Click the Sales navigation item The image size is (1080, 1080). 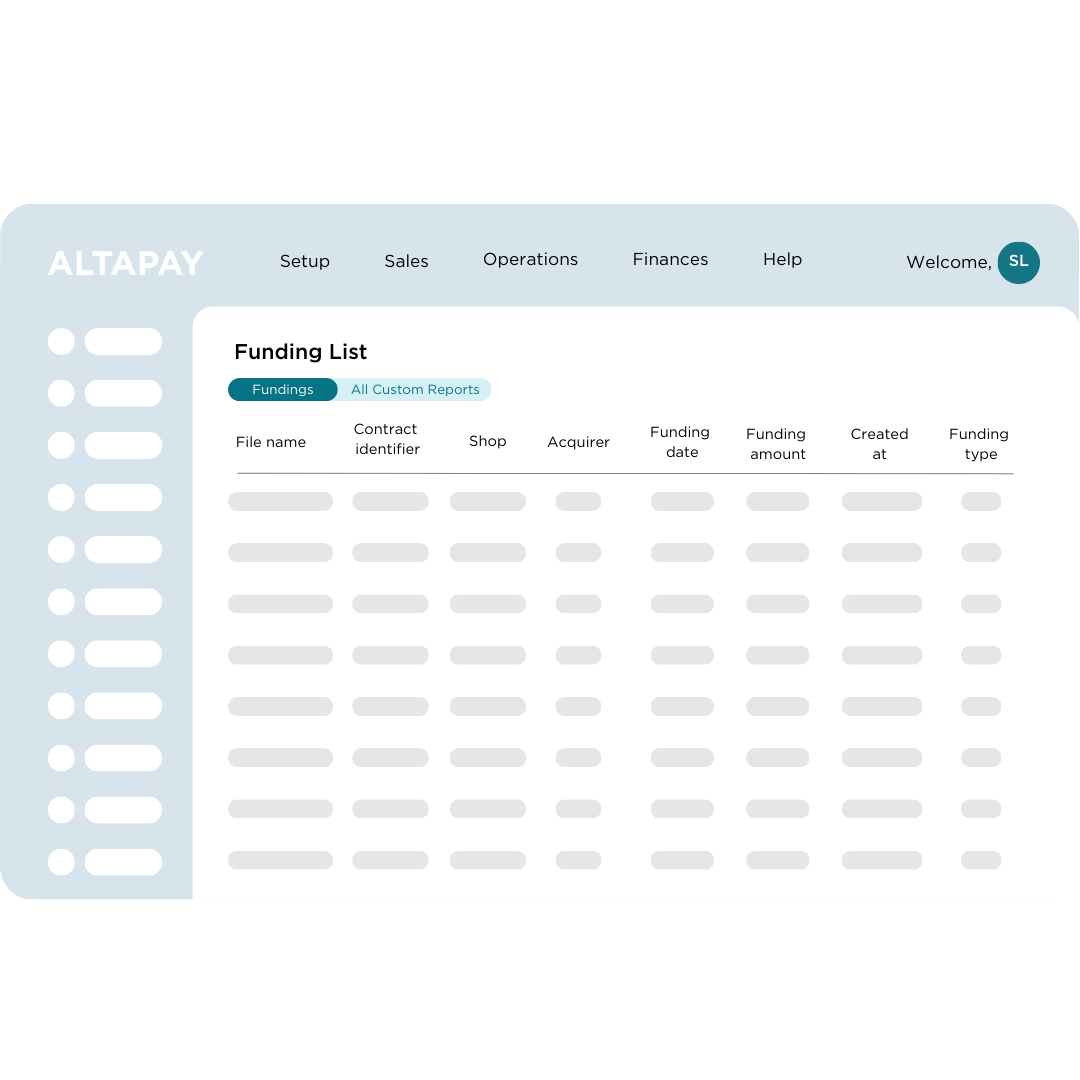tap(406, 261)
